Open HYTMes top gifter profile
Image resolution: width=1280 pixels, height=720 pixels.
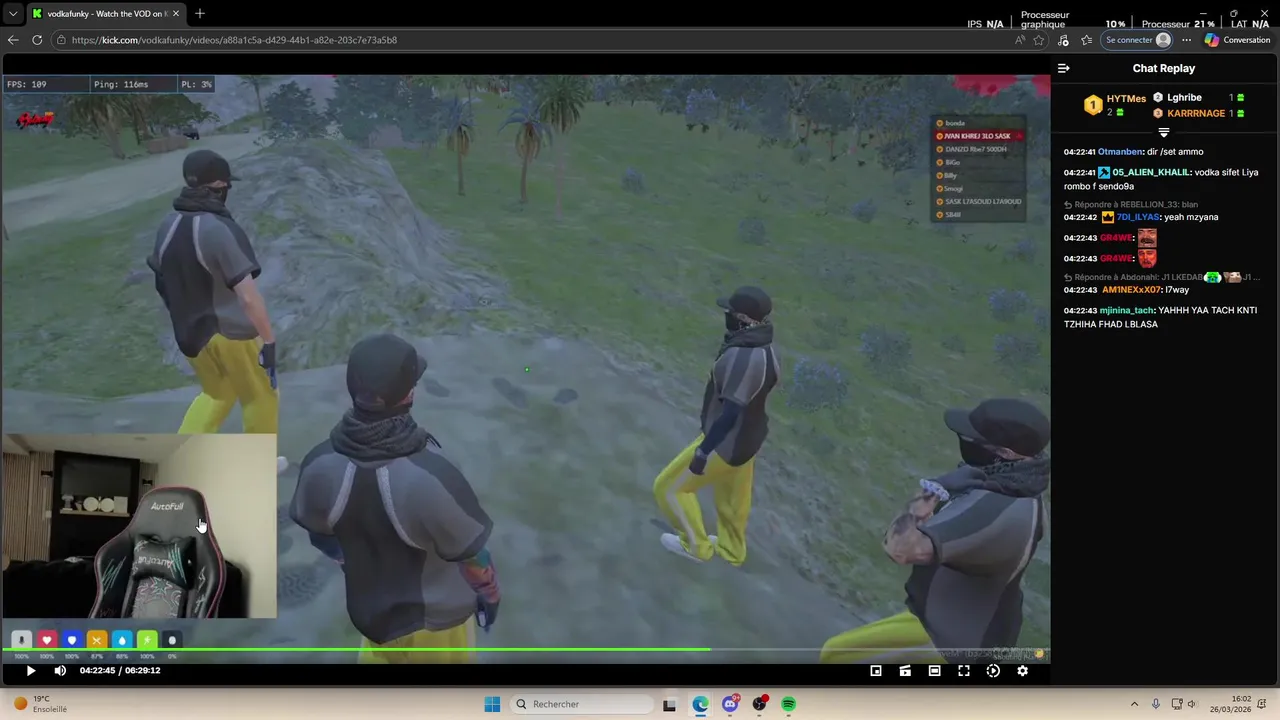1126,99
